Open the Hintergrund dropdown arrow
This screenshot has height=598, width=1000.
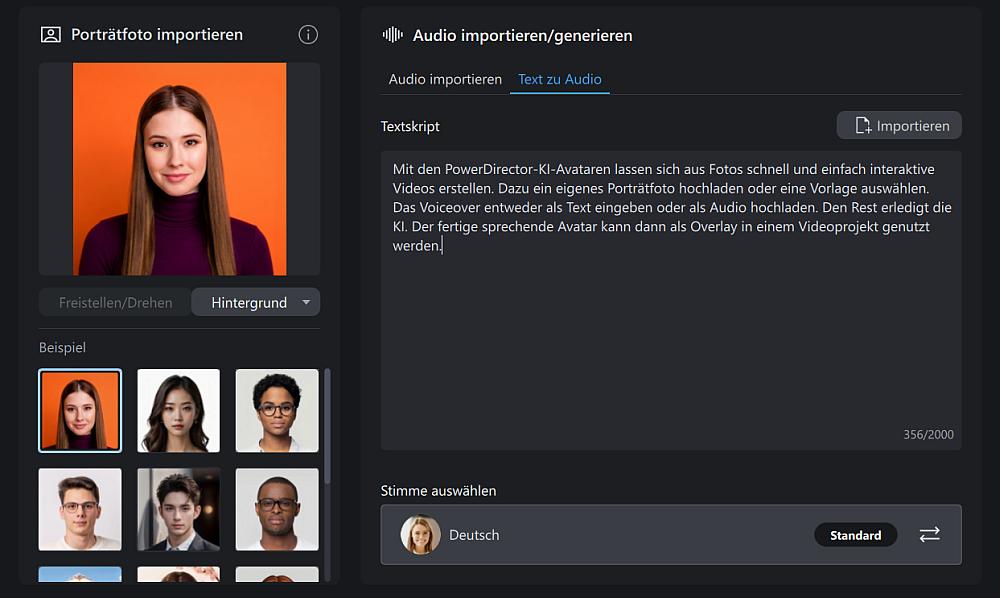point(306,302)
